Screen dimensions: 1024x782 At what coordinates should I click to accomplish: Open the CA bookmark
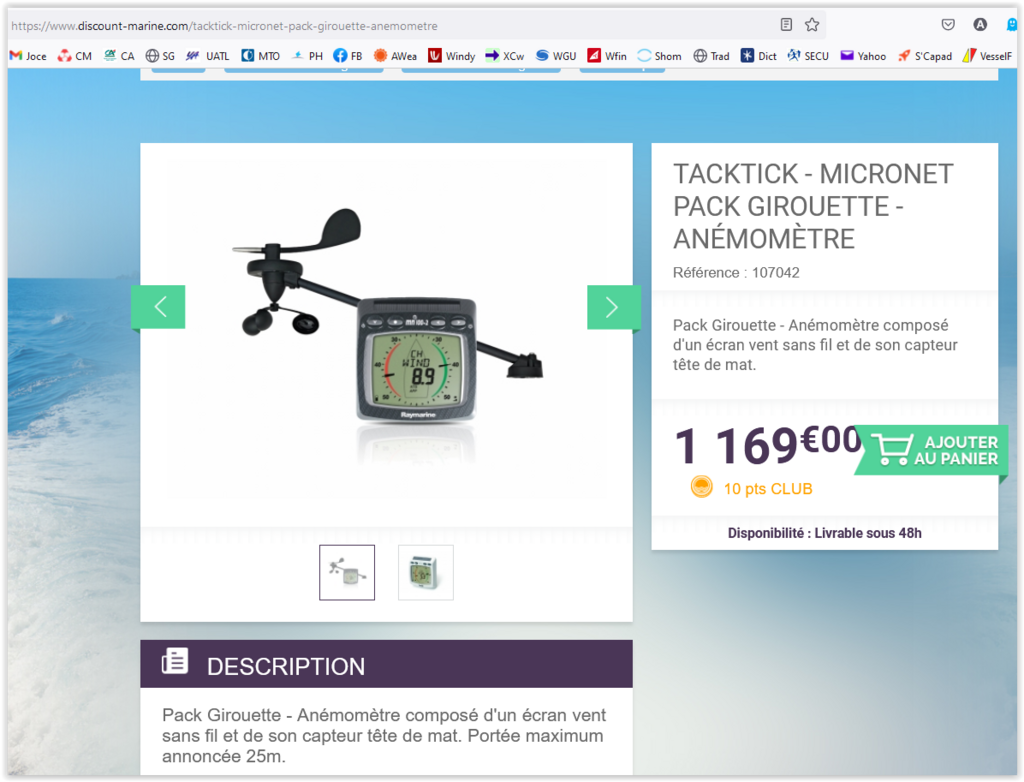coord(119,56)
